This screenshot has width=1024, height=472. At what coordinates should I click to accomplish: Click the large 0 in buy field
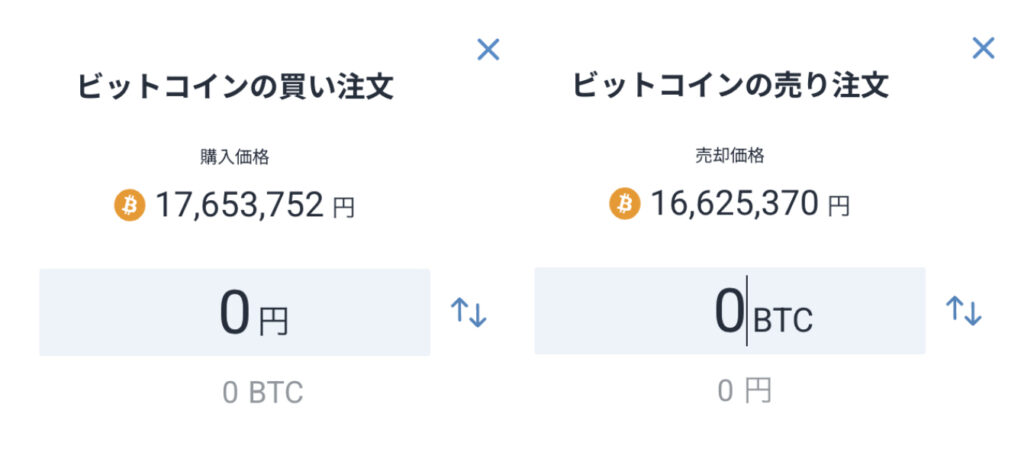pos(234,311)
